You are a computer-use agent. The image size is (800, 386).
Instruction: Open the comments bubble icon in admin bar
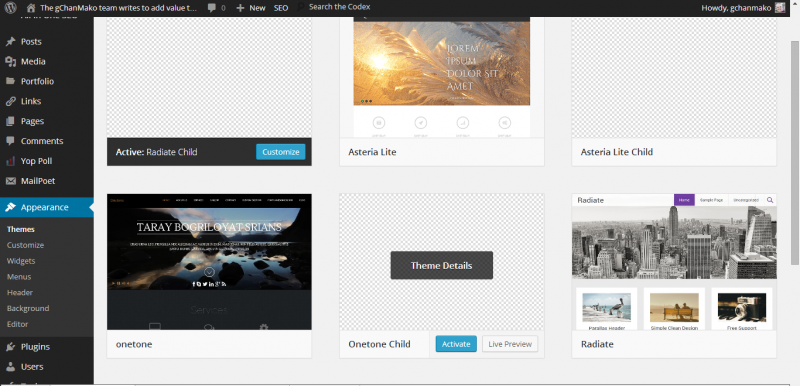point(212,8)
